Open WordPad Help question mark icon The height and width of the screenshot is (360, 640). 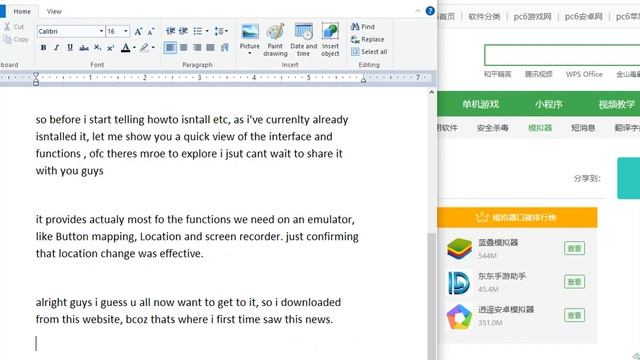click(x=430, y=11)
